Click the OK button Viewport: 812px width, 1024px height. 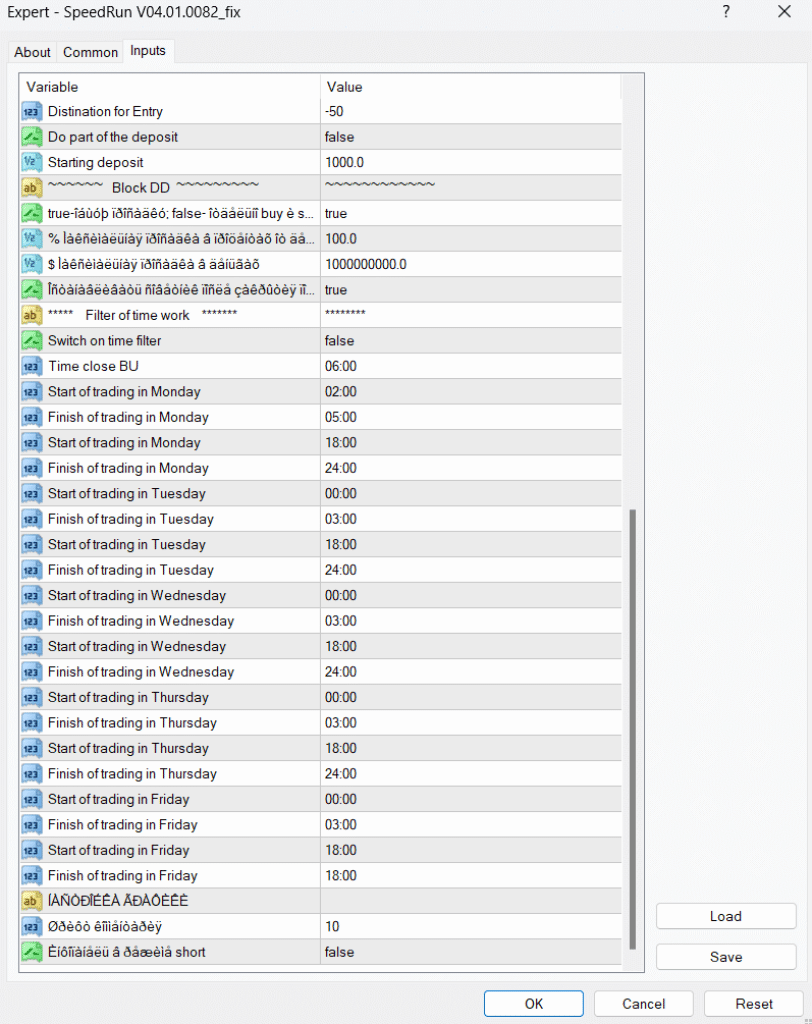534,1004
